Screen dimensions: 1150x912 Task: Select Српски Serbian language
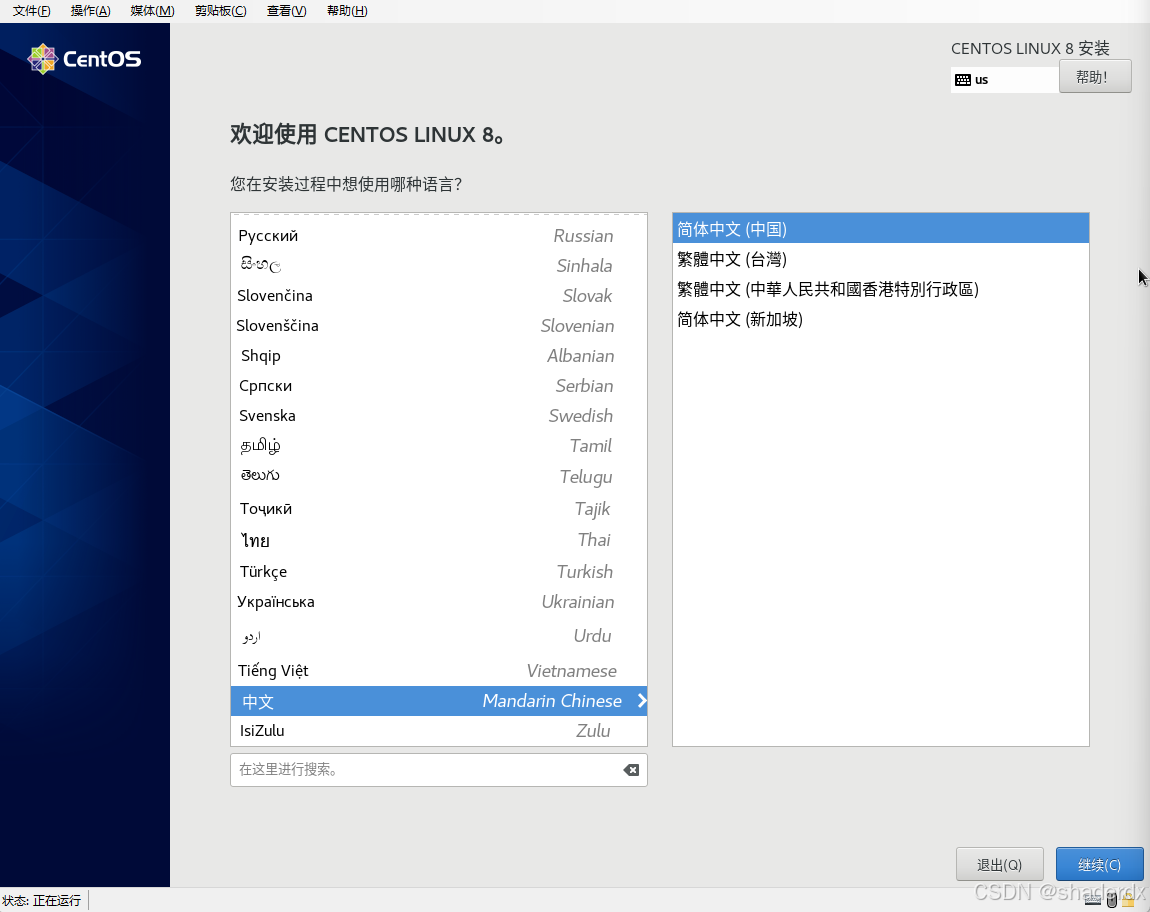439,386
